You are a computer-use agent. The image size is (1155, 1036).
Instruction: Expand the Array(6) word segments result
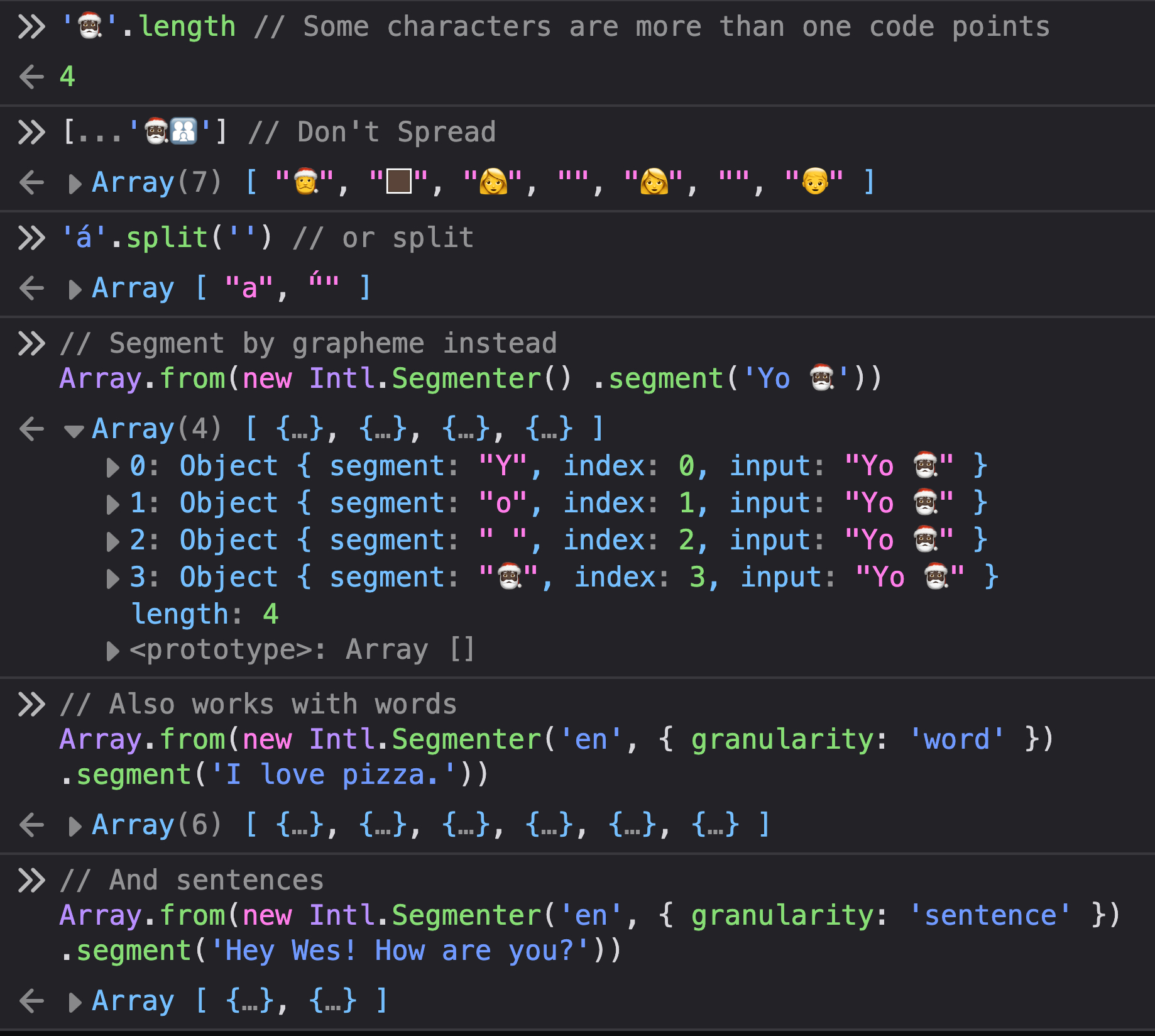pyautogui.click(x=75, y=826)
